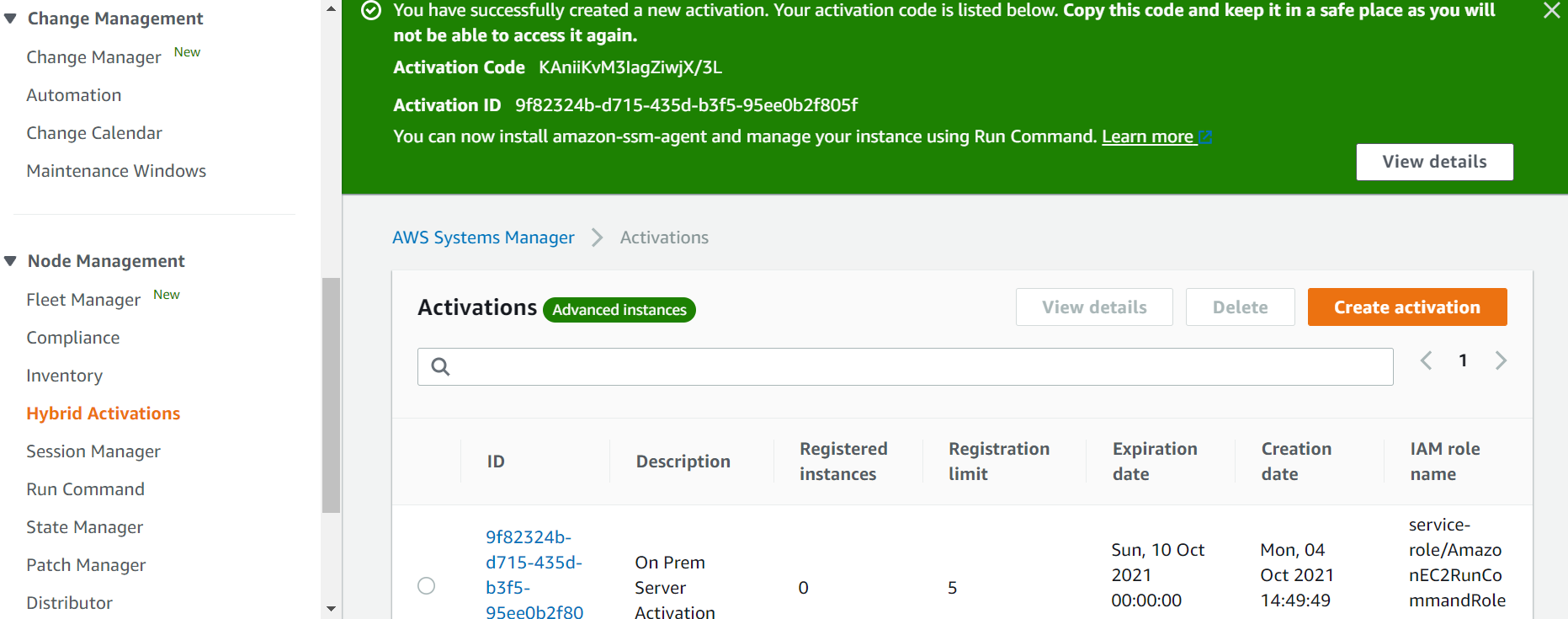Collapse the Change Management section
Viewport: 1568px width, 619px height.
pyautogui.click(x=10, y=19)
